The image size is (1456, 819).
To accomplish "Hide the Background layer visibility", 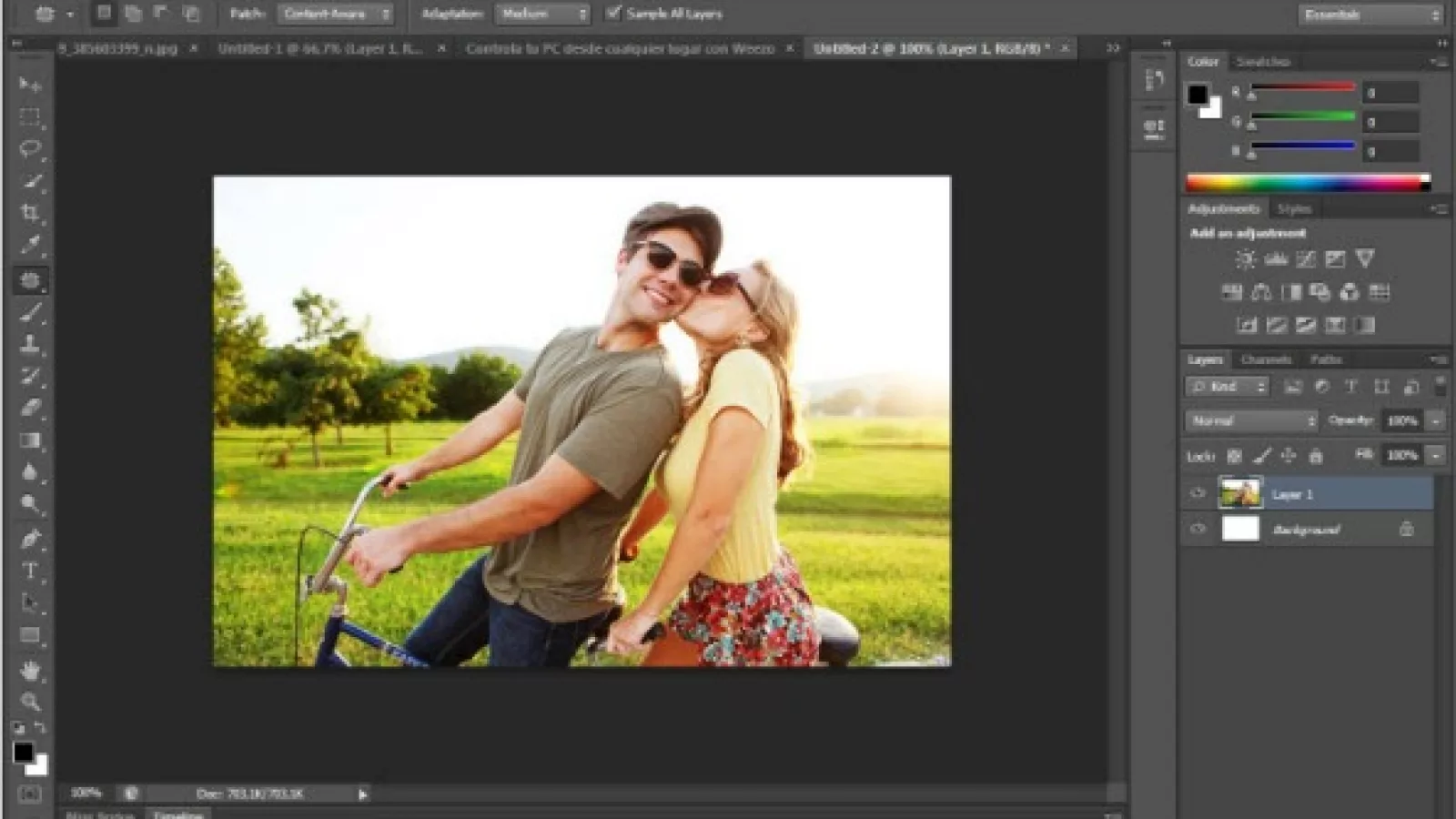I will click(1198, 529).
